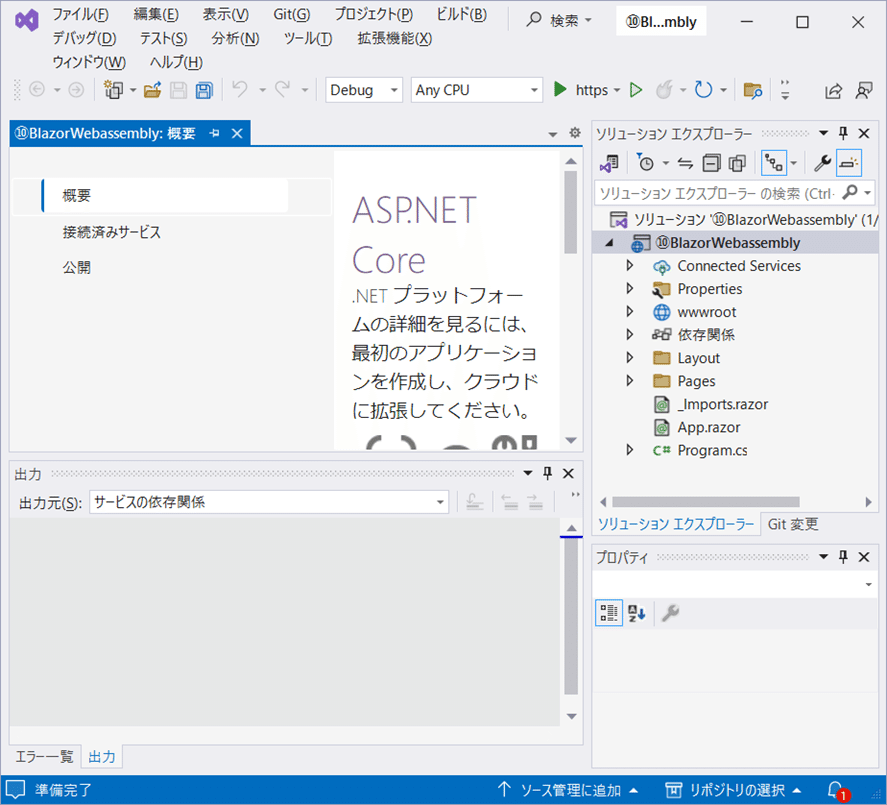Open the デバッグ(D) menu

coord(84,38)
